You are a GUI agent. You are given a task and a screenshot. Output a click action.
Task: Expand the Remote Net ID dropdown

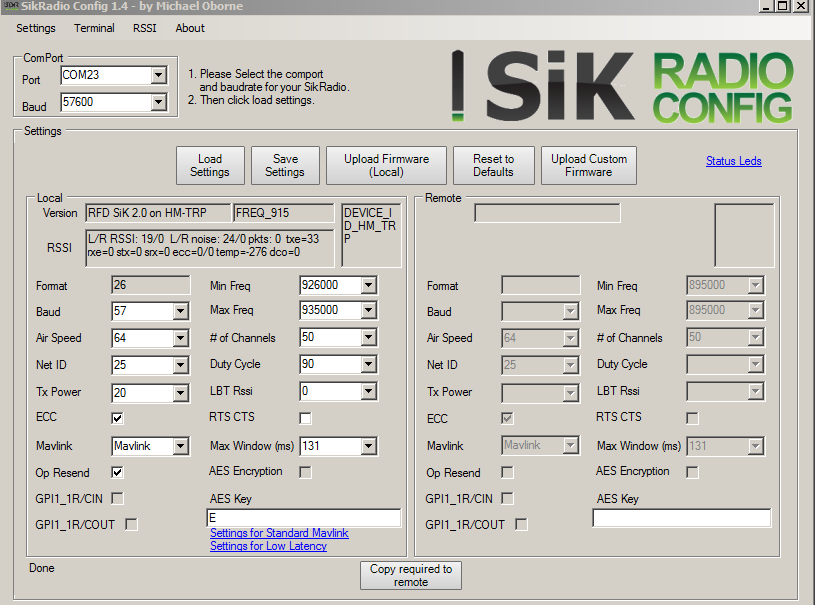click(x=570, y=365)
